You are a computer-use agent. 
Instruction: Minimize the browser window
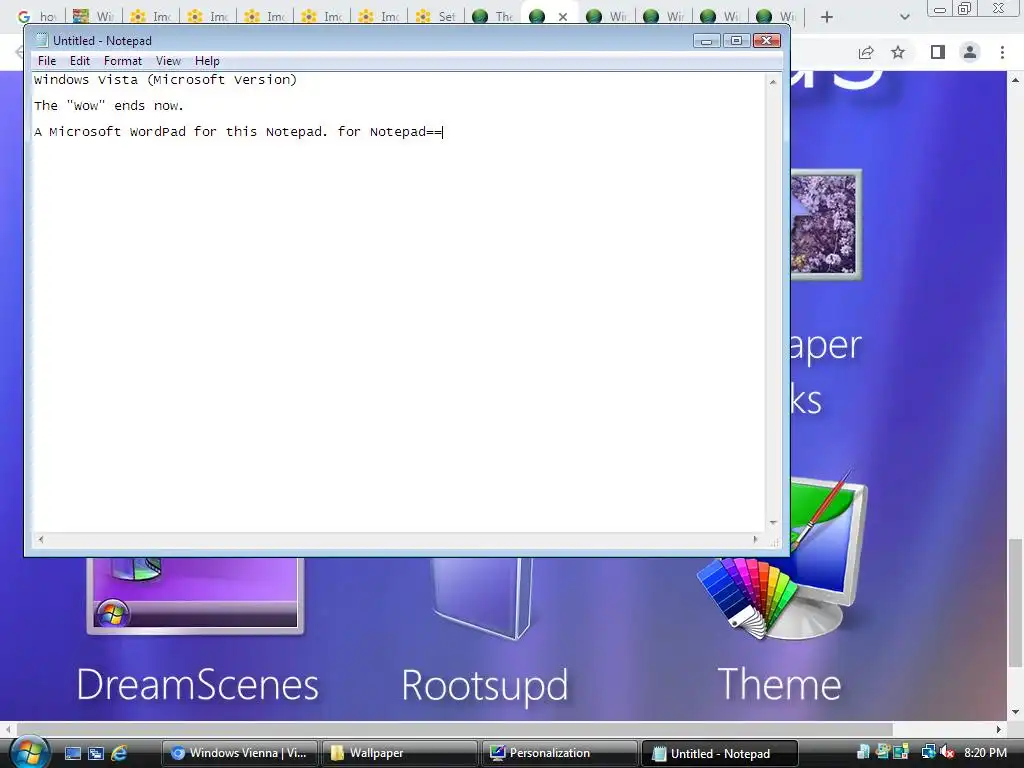940,9
